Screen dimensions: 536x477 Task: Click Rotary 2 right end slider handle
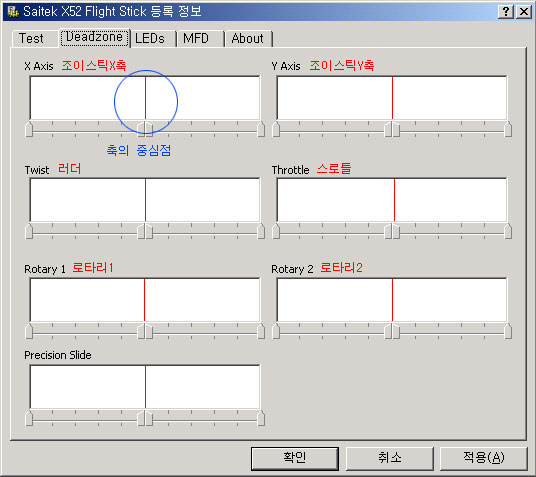point(508,331)
